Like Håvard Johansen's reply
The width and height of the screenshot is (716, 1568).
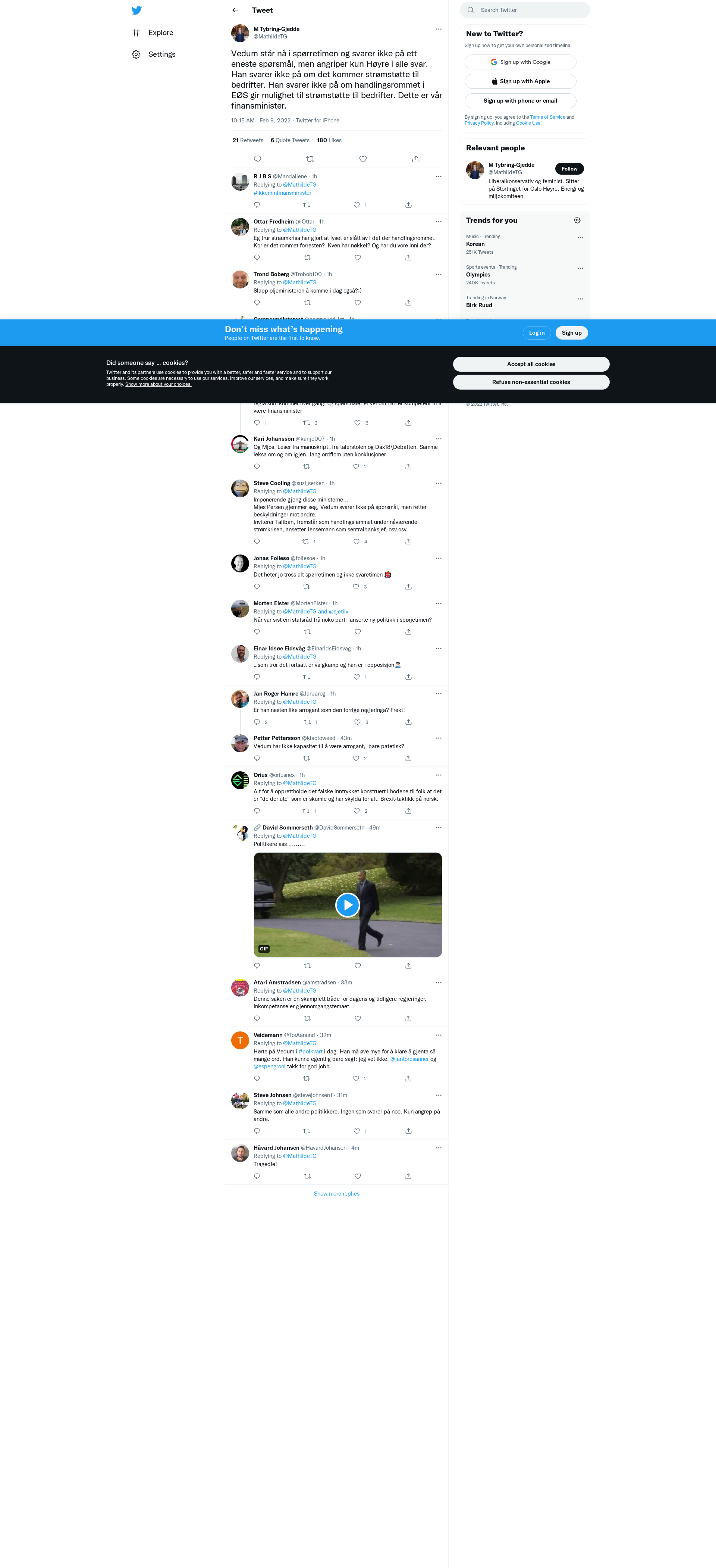(x=358, y=1176)
